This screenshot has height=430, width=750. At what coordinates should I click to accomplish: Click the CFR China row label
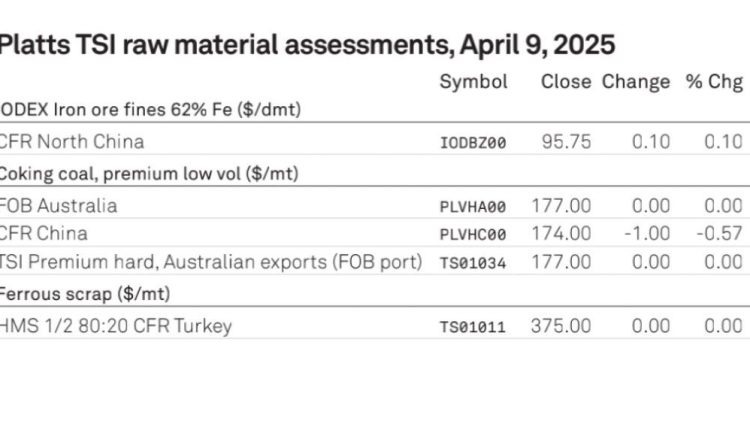44,234
